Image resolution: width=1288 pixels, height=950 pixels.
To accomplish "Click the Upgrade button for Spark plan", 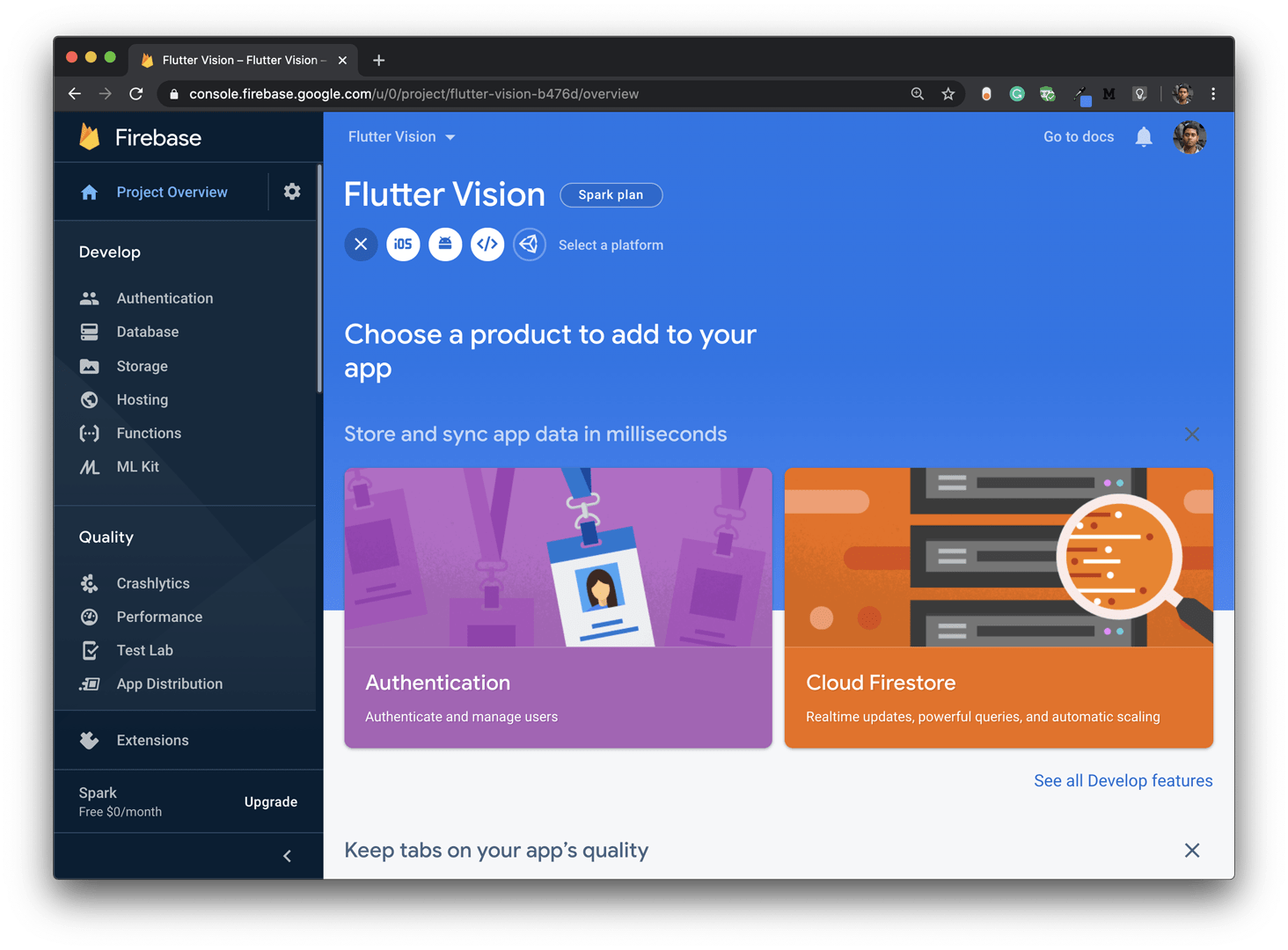I will click(270, 801).
